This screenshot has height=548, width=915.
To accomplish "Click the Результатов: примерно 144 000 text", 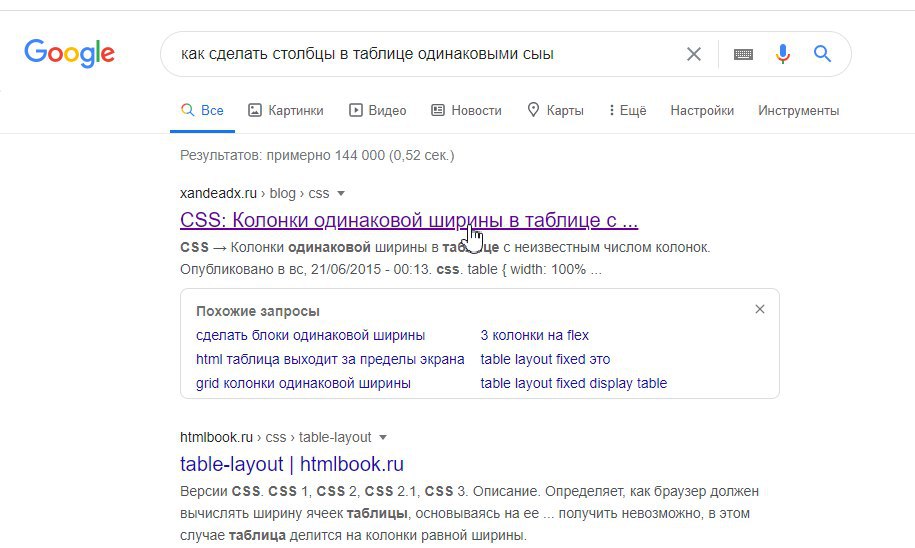I will pos(317,155).
